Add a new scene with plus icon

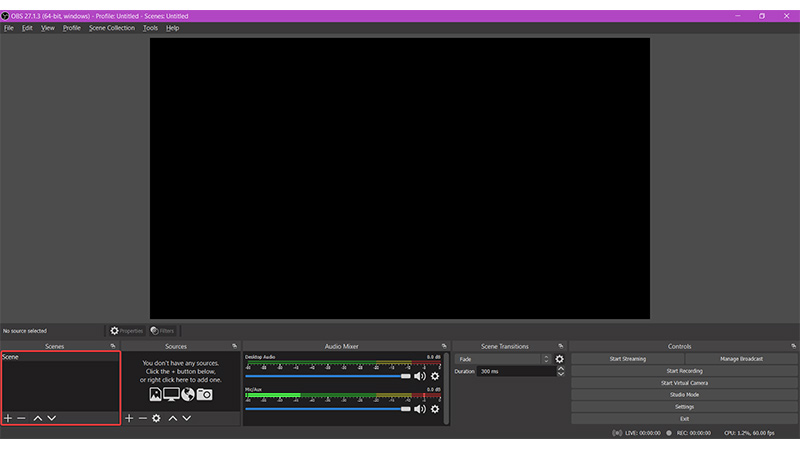tap(8, 418)
